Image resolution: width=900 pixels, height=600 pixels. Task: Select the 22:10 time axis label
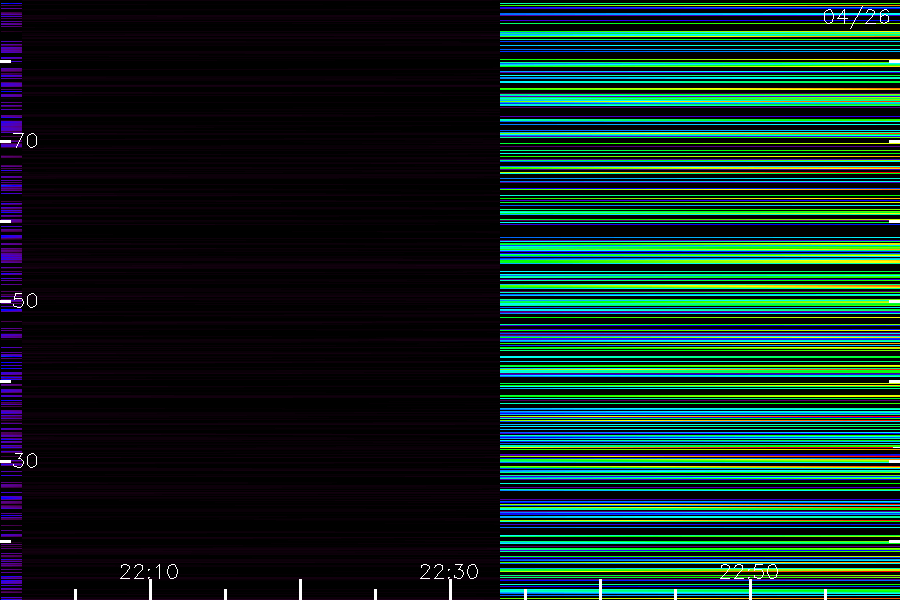pos(149,571)
